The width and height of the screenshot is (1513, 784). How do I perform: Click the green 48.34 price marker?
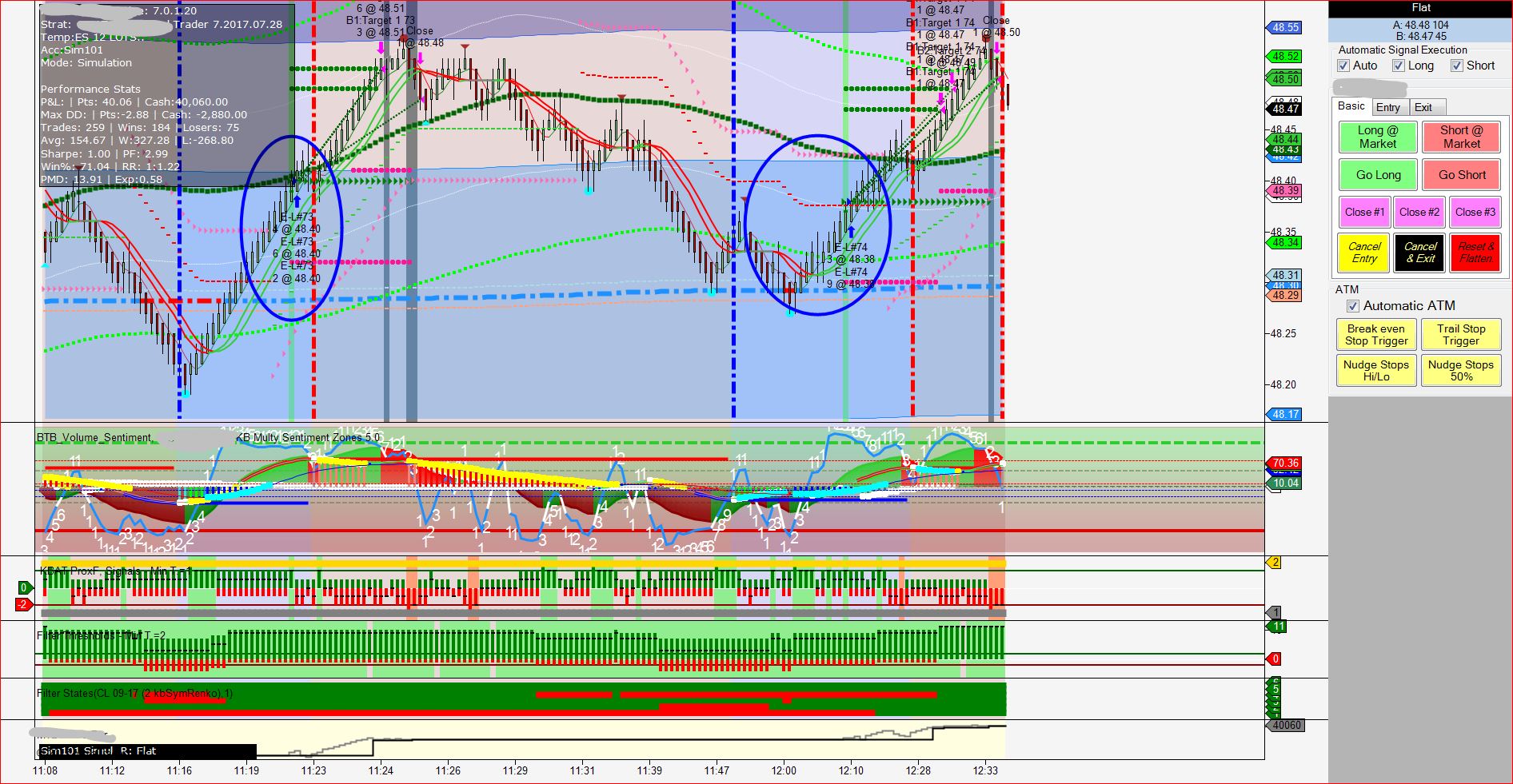[x=1284, y=243]
